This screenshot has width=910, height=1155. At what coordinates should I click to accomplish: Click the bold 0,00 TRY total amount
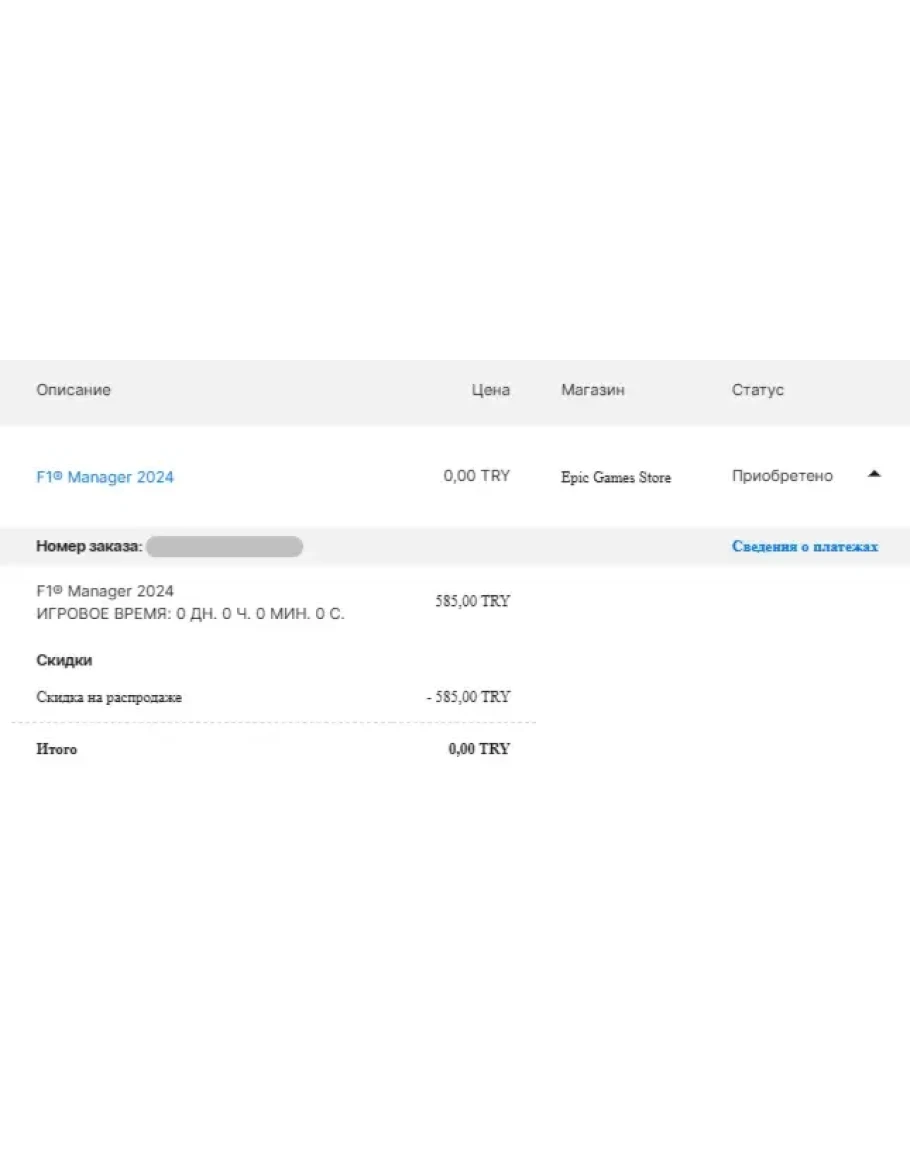479,749
